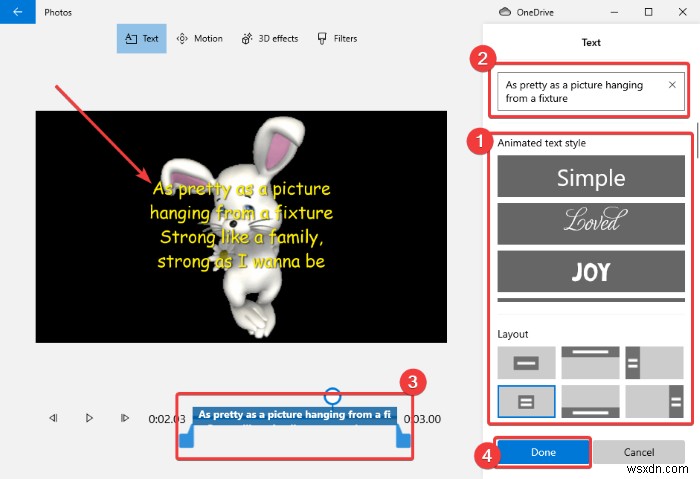Select the centered small-bar layout
Screen dimensions: 700x479
[526, 362]
